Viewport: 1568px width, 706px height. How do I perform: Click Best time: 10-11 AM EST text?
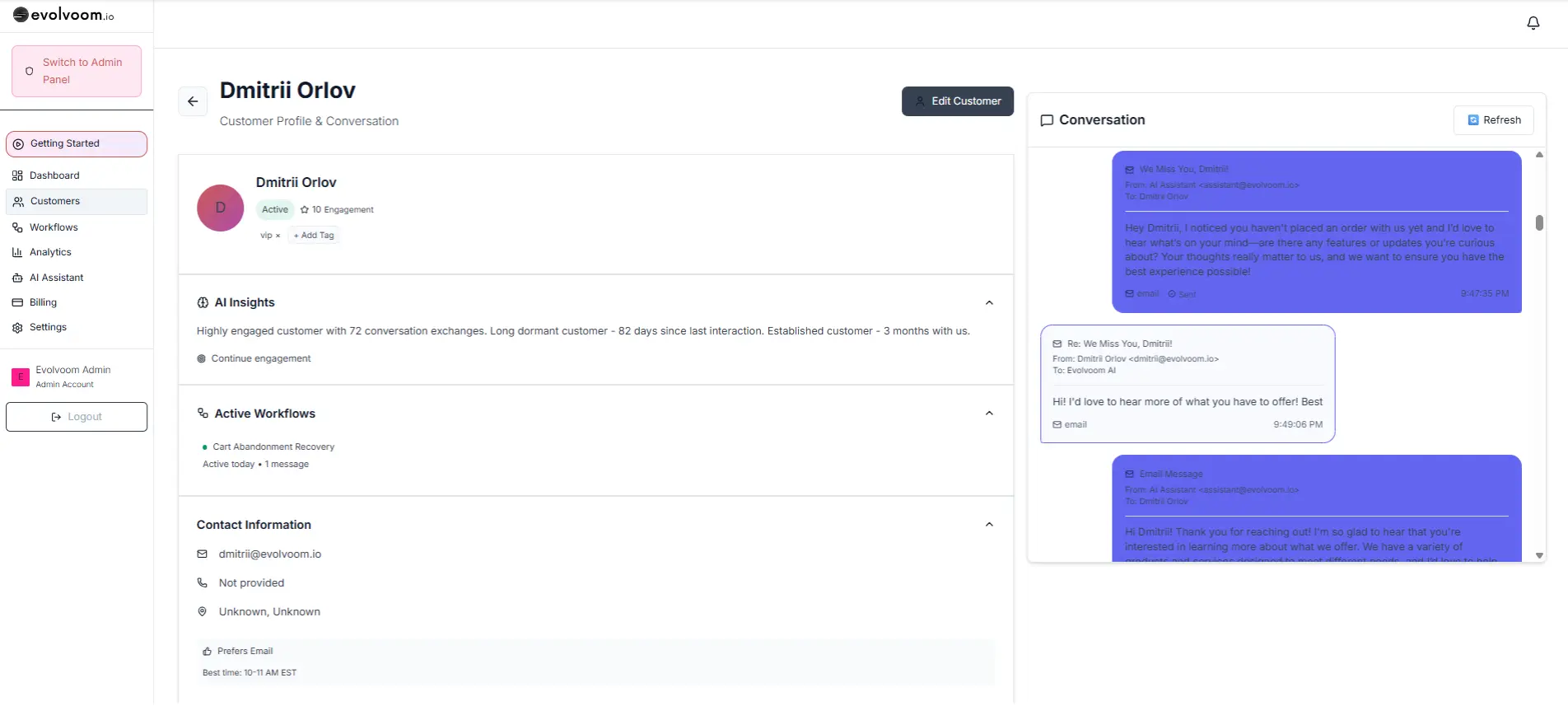[250, 673]
